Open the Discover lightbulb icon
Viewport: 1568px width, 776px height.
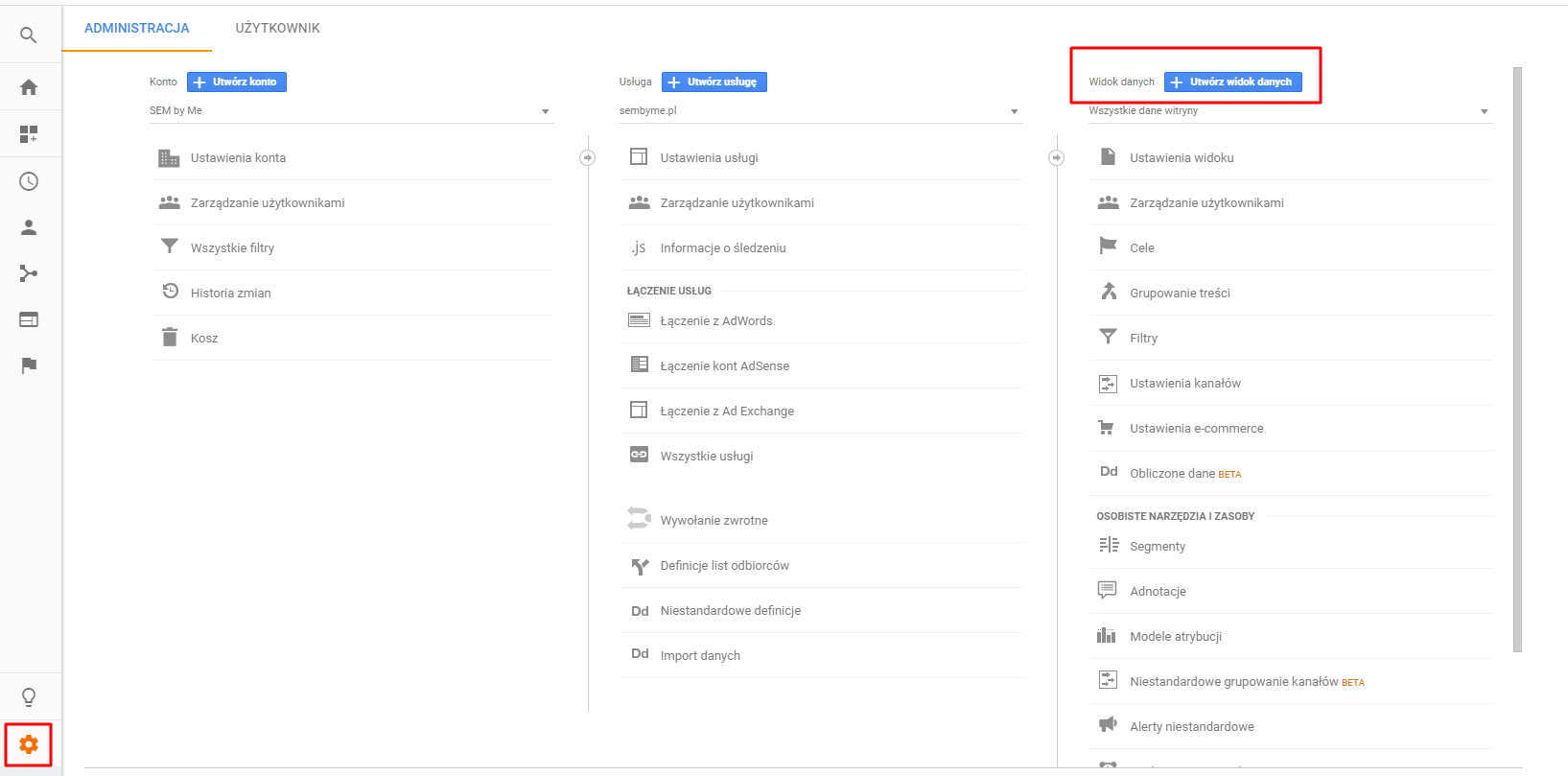point(29,696)
